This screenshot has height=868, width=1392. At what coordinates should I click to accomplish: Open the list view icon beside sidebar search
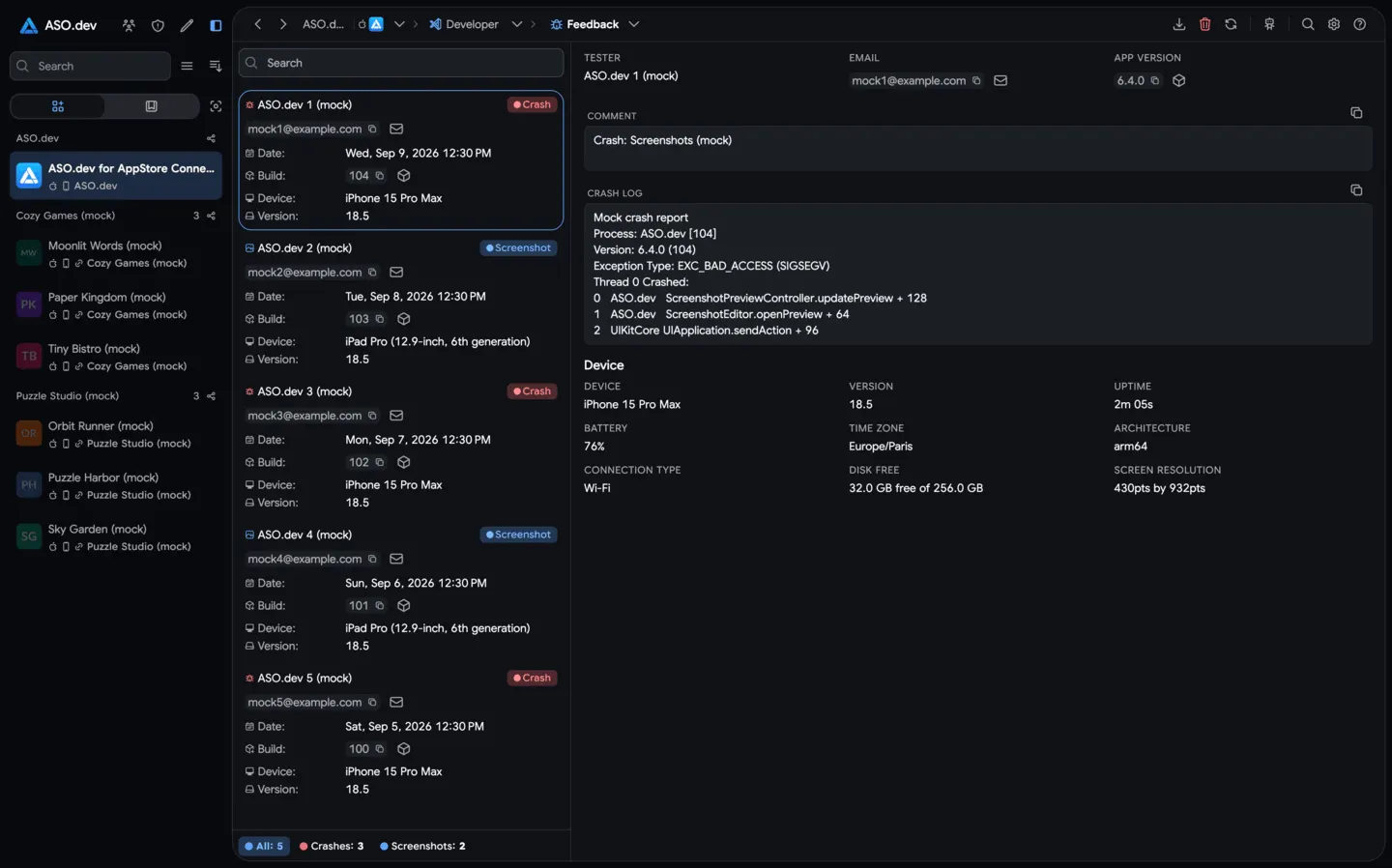[x=187, y=66]
